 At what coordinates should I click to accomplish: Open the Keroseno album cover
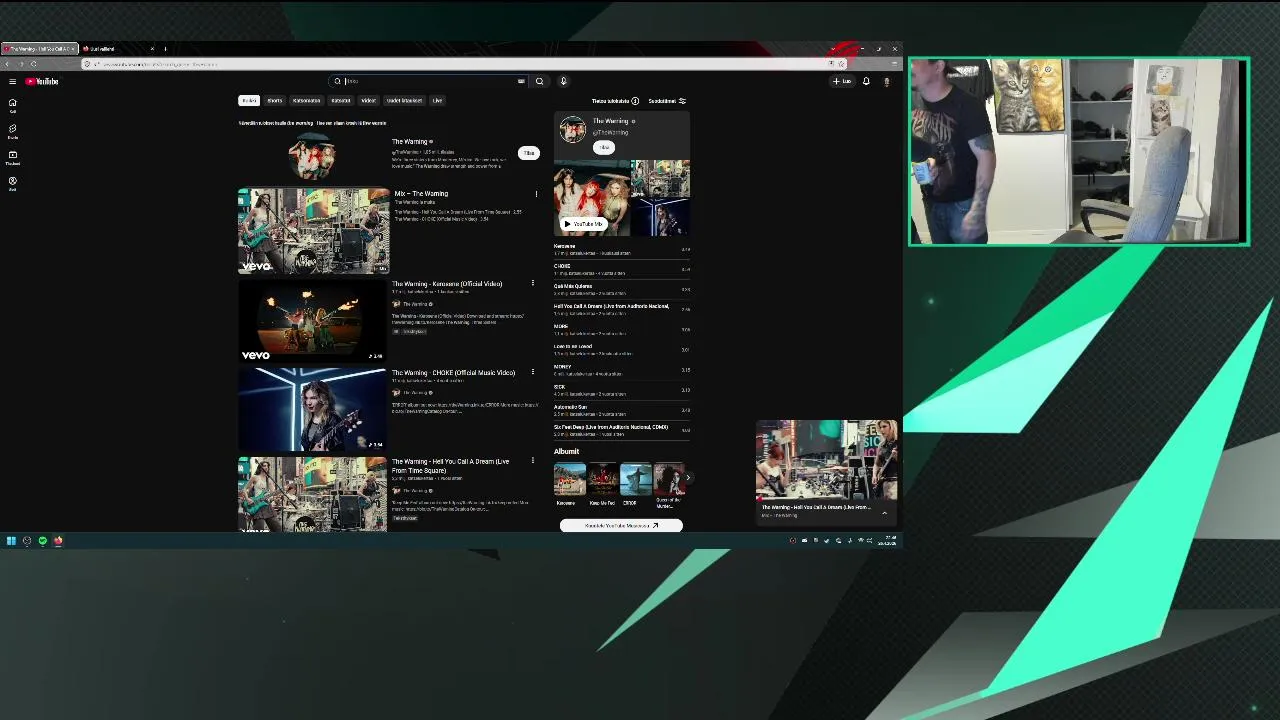[569, 479]
